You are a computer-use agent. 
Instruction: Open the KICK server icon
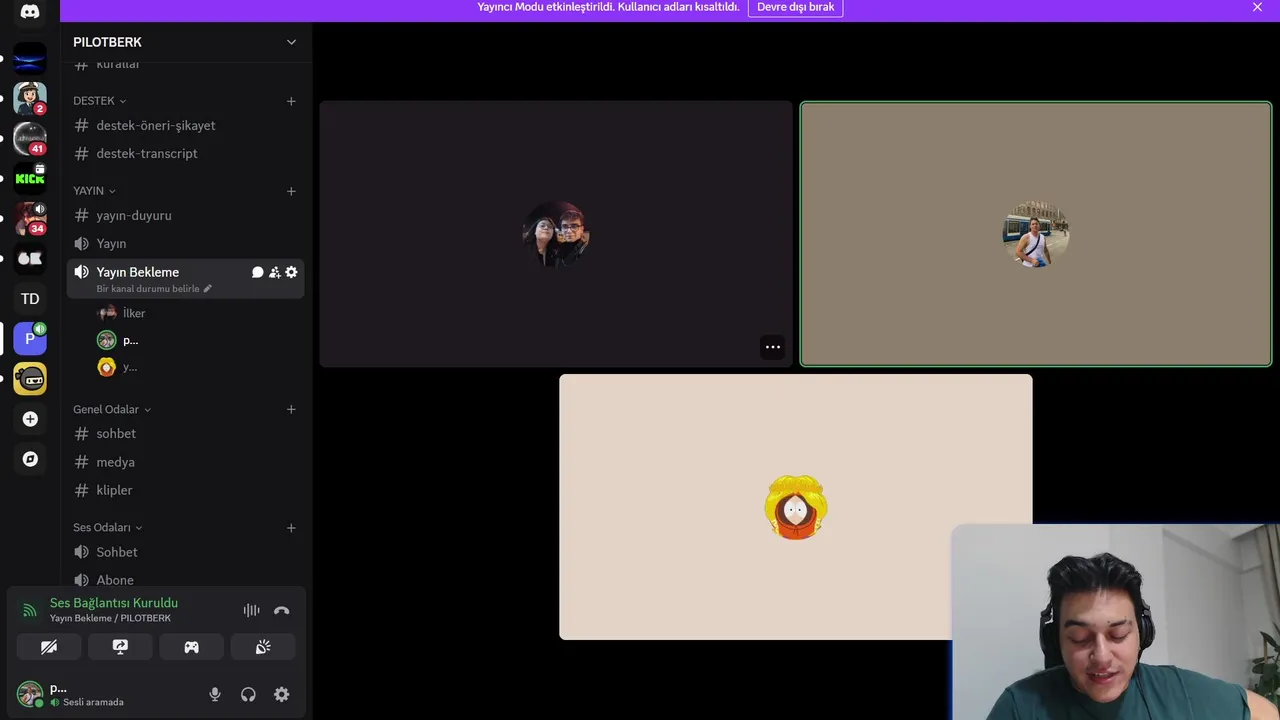click(x=30, y=178)
